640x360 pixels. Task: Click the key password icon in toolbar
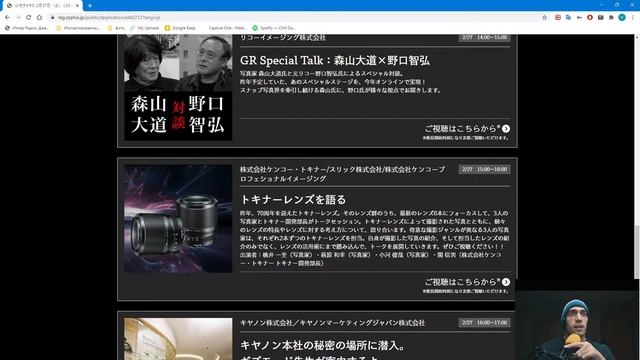pos(579,18)
